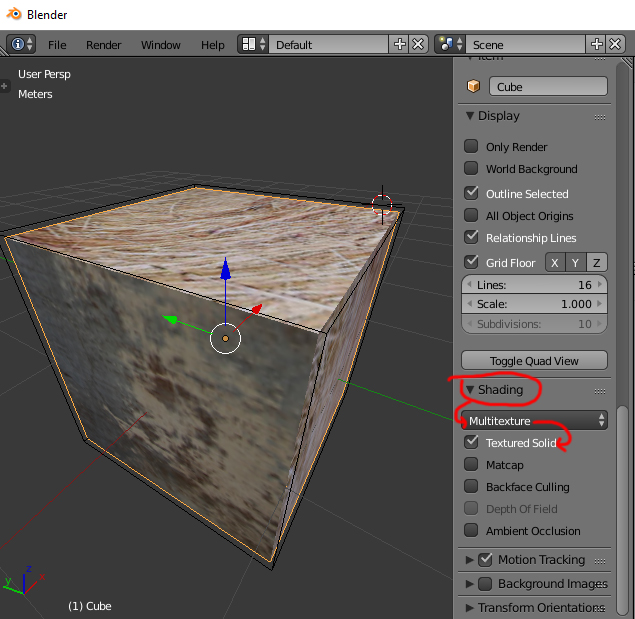Image resolution: width=635 pixels, height=619 pixels.
Task: Click the screen layout browse icon
Action: coord(253,44)
